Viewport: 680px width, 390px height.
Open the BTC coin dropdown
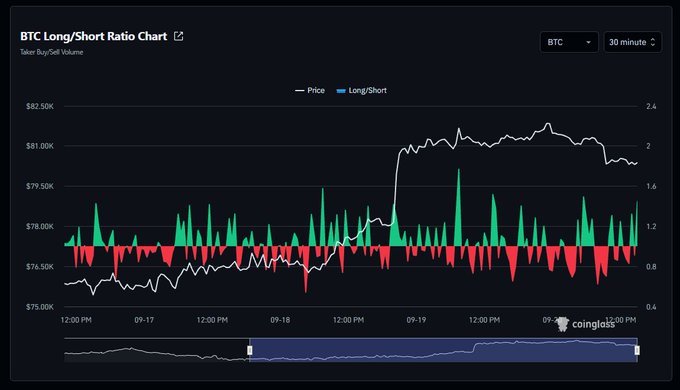(569, 42)
